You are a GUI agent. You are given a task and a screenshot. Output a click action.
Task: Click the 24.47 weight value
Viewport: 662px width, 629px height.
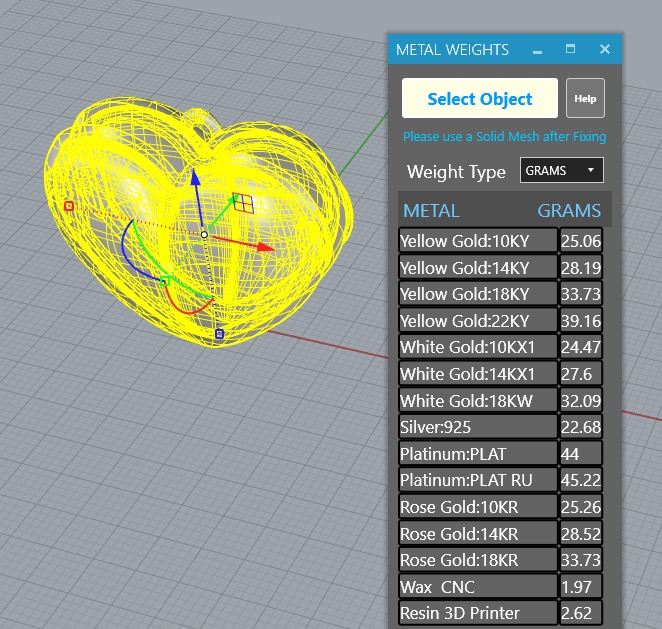click(581, 347)
